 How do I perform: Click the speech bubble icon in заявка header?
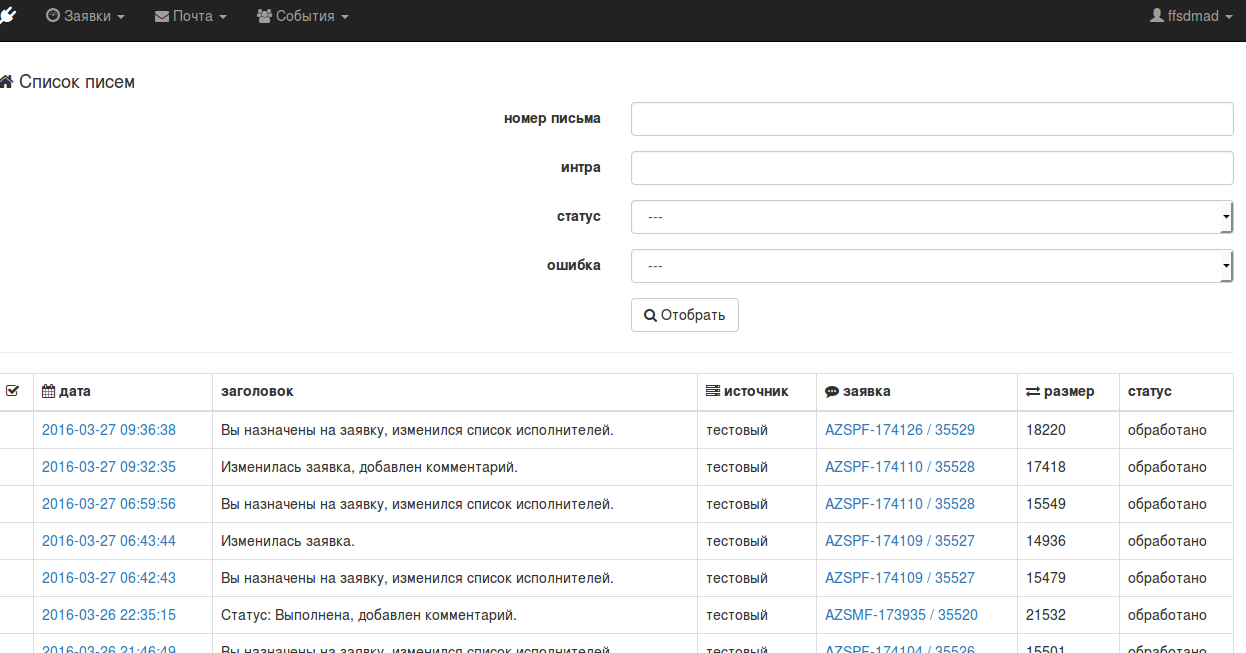click(x=832, y=392)
